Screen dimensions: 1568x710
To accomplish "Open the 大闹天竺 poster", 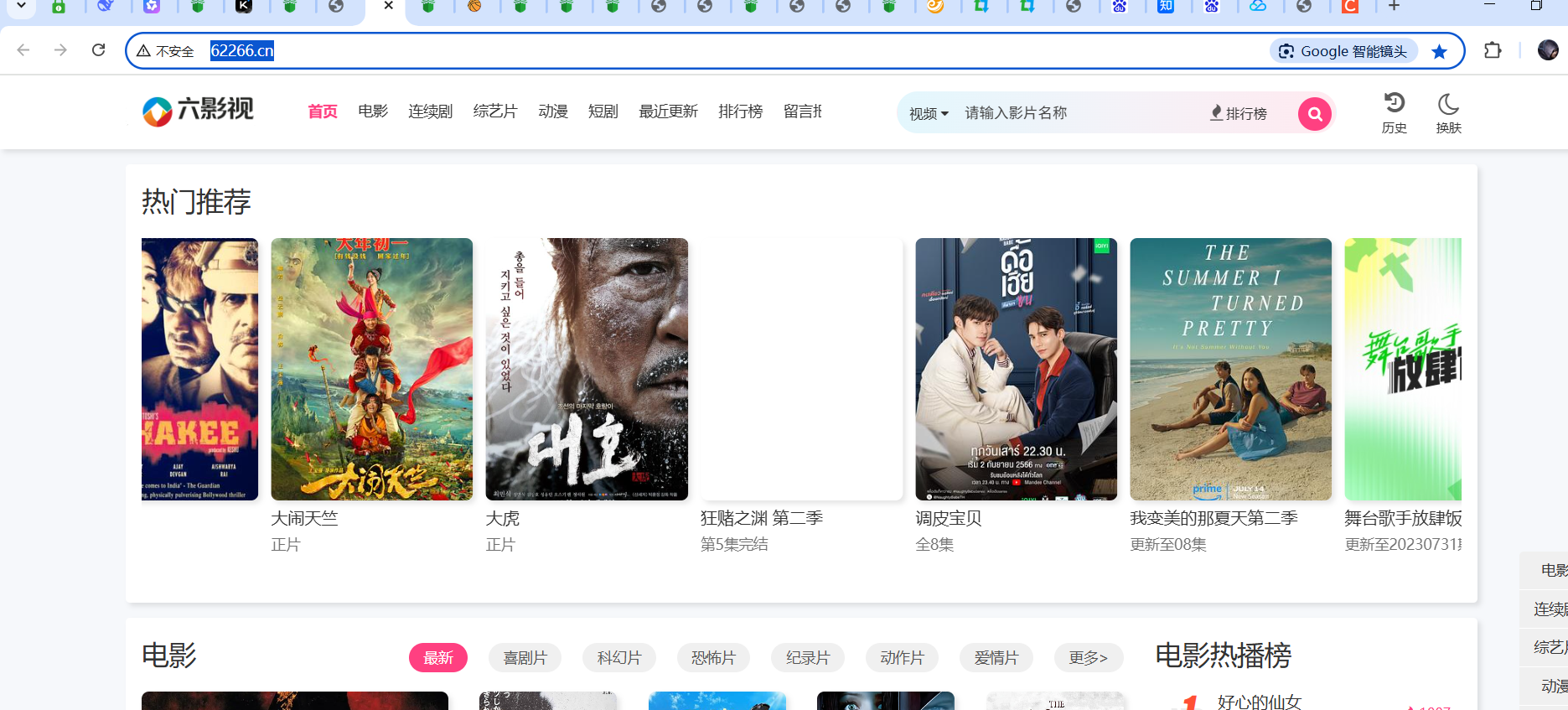I will [372, 369].
